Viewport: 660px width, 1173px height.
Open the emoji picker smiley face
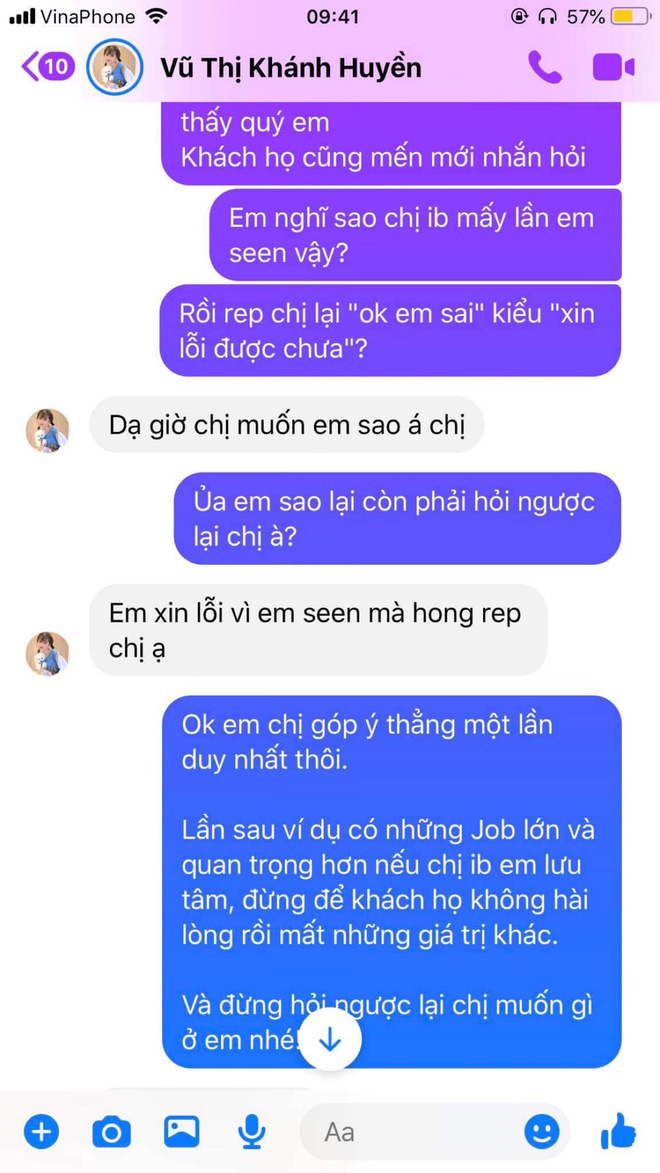pyautogui.click(x=542, y=1133)
